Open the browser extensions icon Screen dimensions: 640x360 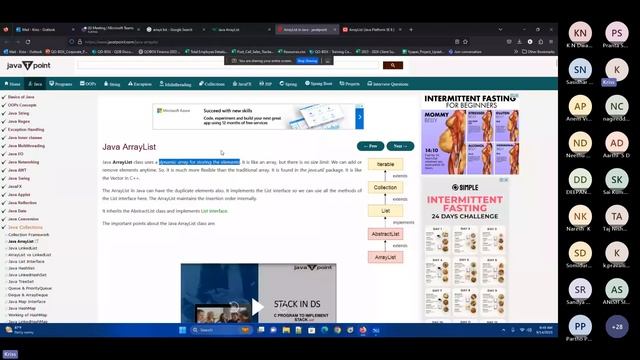540,42
